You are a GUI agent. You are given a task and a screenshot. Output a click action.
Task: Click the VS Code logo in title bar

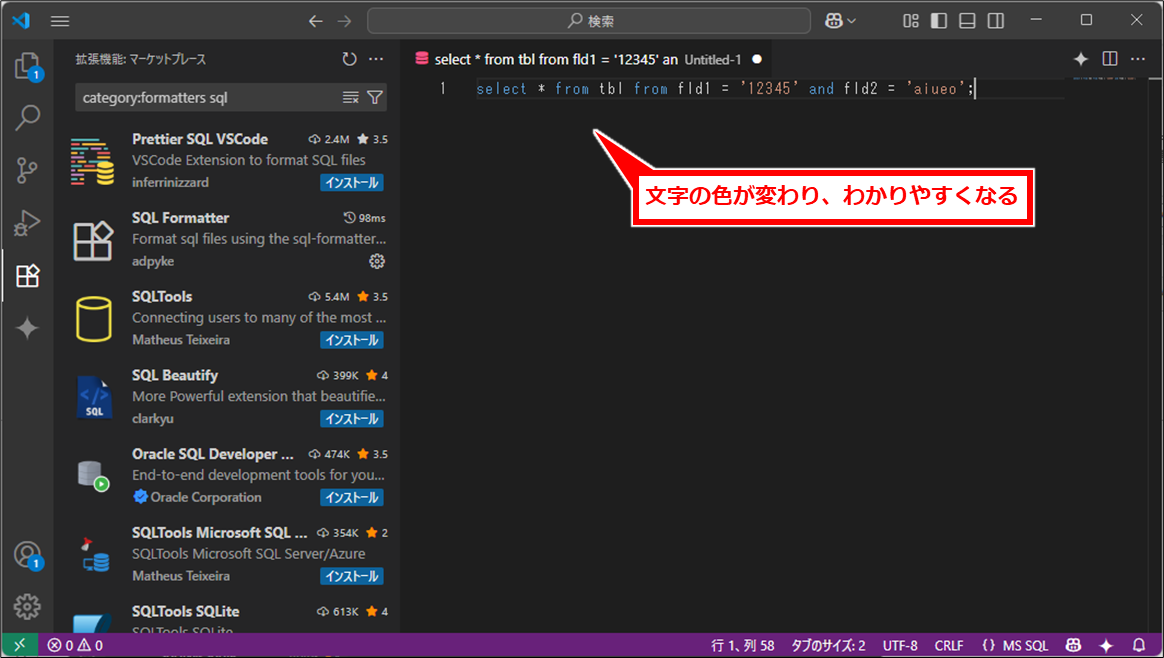(x=21, y=20)
